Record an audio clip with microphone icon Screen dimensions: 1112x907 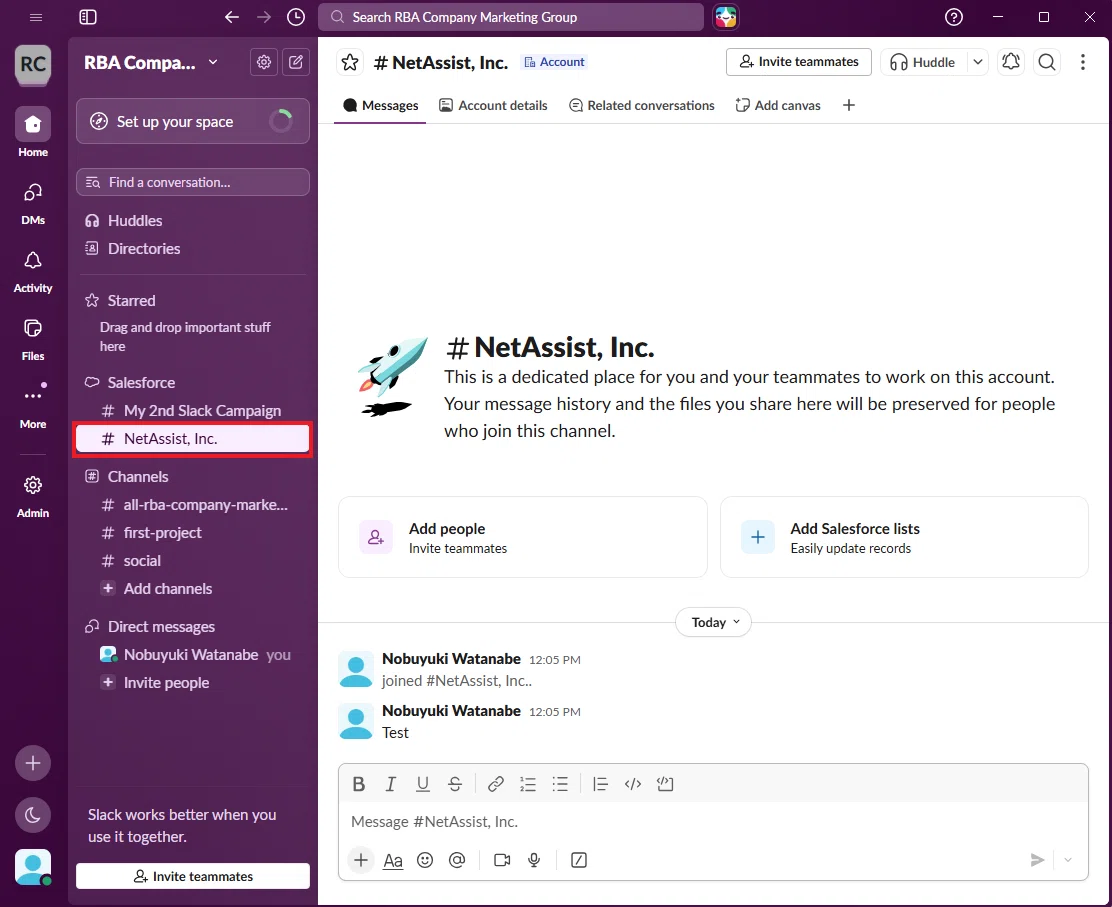(534, 860)
